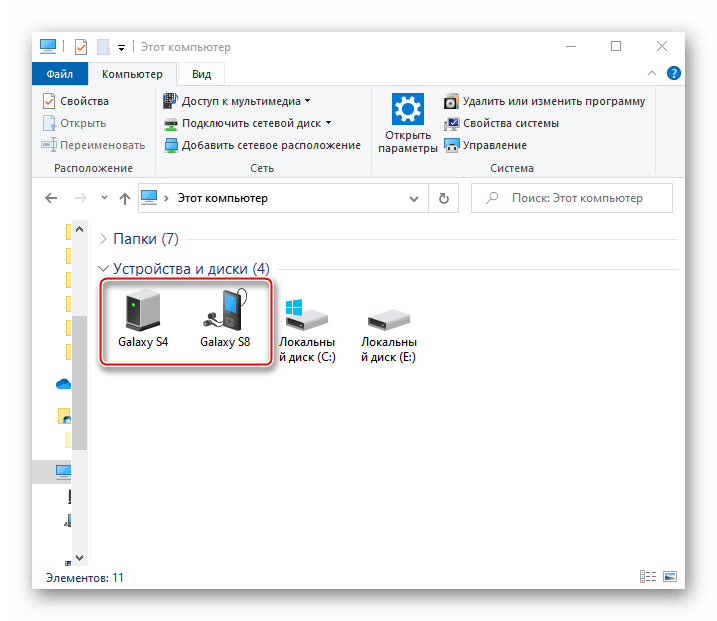Viewport: 717px width, 621px height.
Task: Expand the Папки (7) group
Action: 105,239
